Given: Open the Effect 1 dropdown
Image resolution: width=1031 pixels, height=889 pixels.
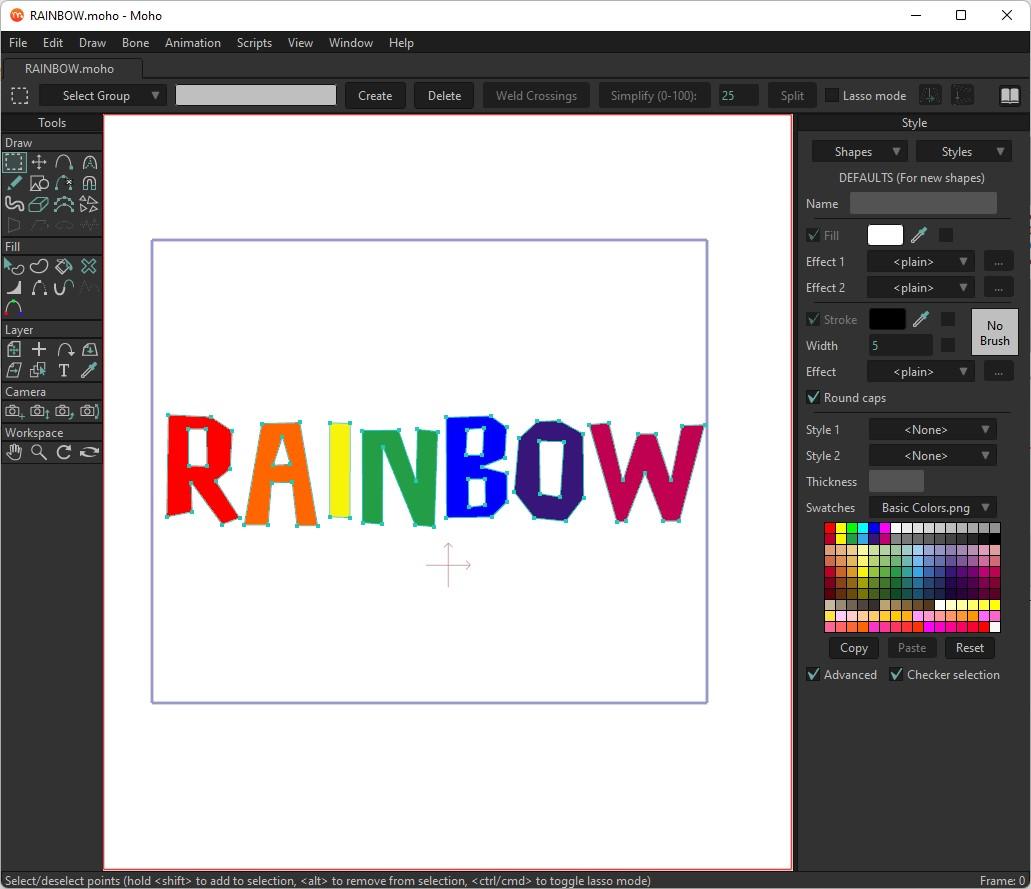Looking at the screenshot, I should 921,261.
